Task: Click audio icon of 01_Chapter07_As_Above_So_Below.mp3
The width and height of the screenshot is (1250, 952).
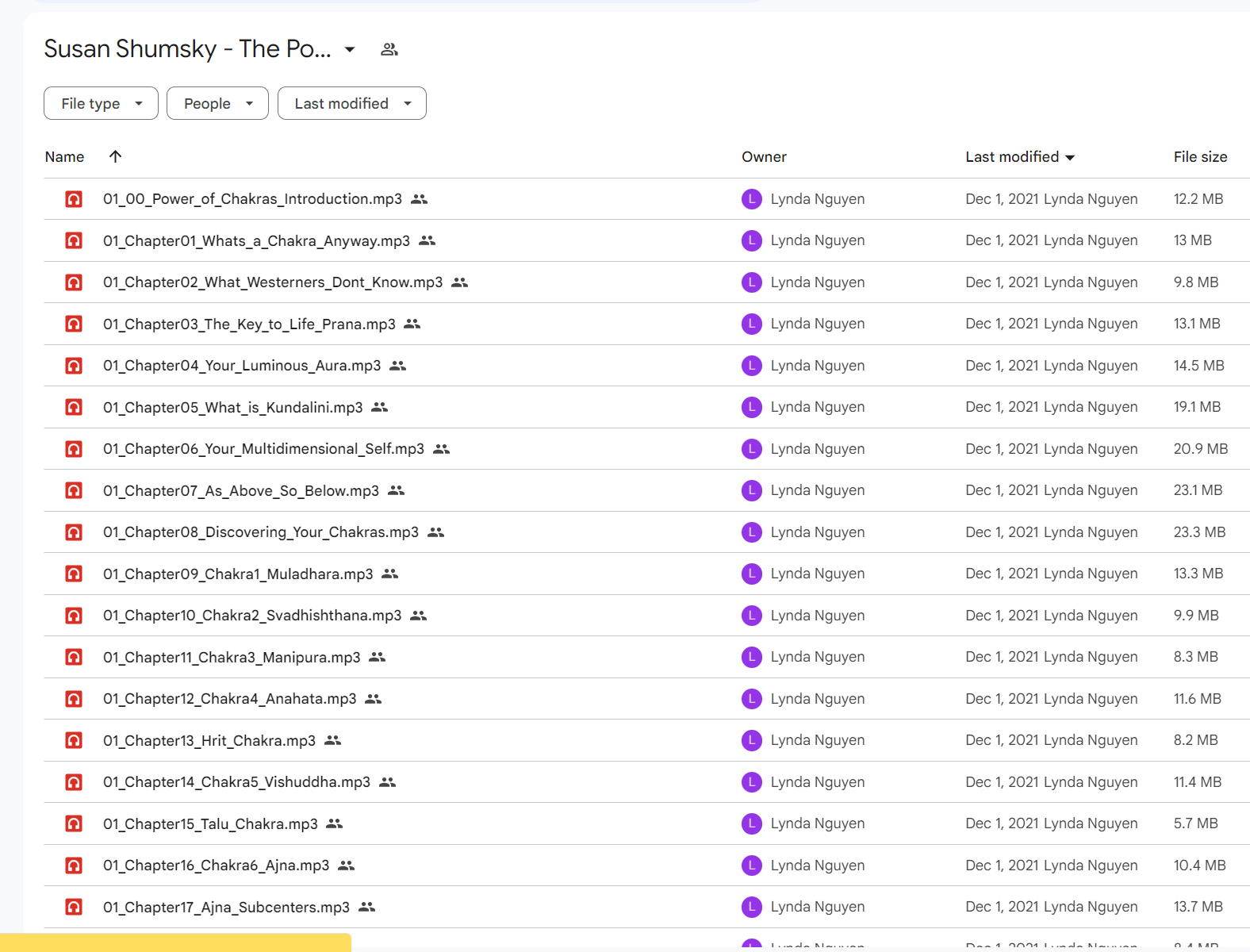Action: coord(74,490)
